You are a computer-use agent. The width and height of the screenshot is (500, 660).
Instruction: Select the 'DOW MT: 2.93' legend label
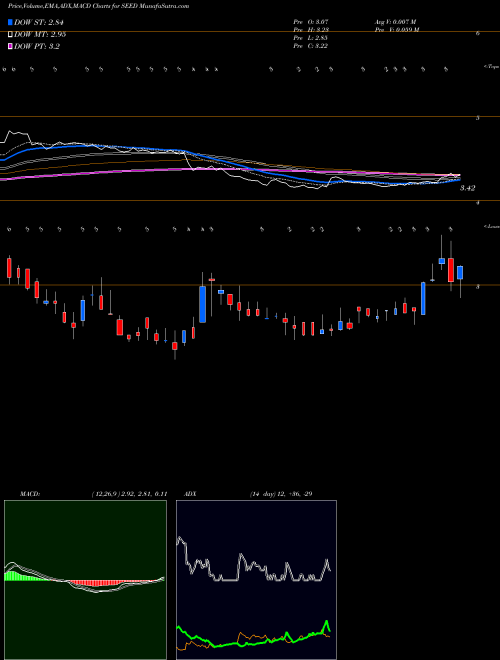click(40, 34)
